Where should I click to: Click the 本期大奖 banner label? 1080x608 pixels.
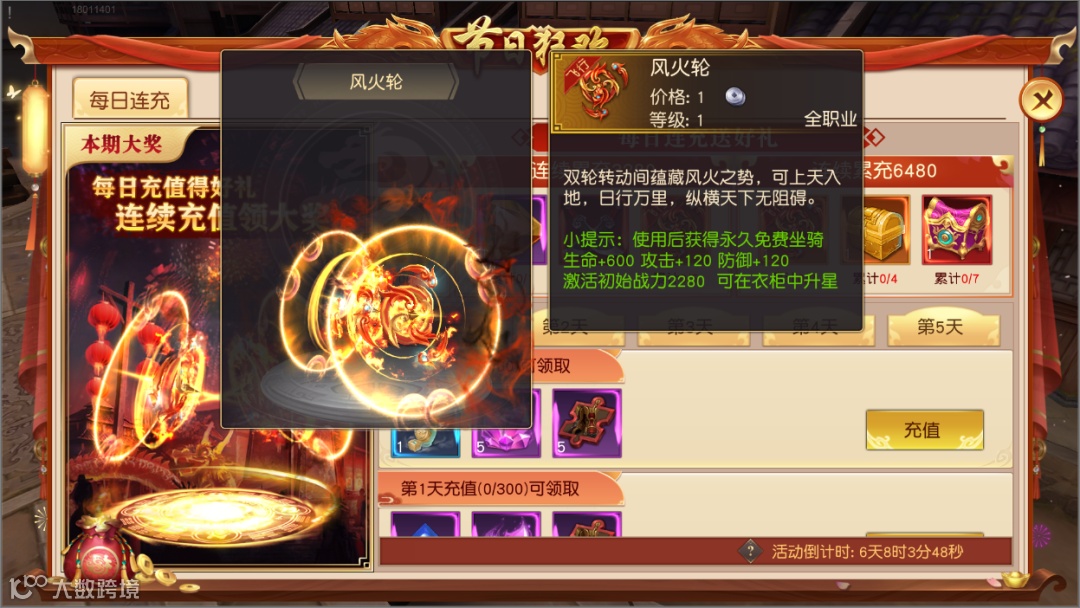122,144
